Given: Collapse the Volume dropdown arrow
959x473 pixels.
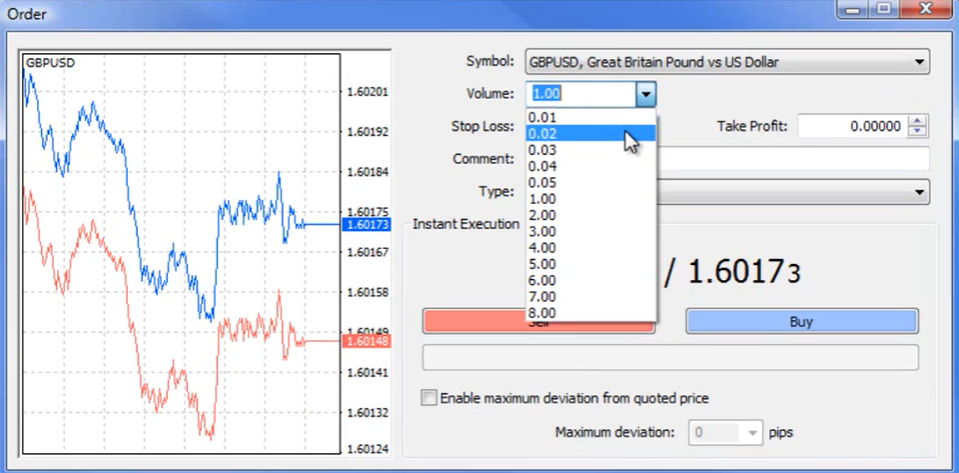Looking at the screenshot, I should coord(646,94).
